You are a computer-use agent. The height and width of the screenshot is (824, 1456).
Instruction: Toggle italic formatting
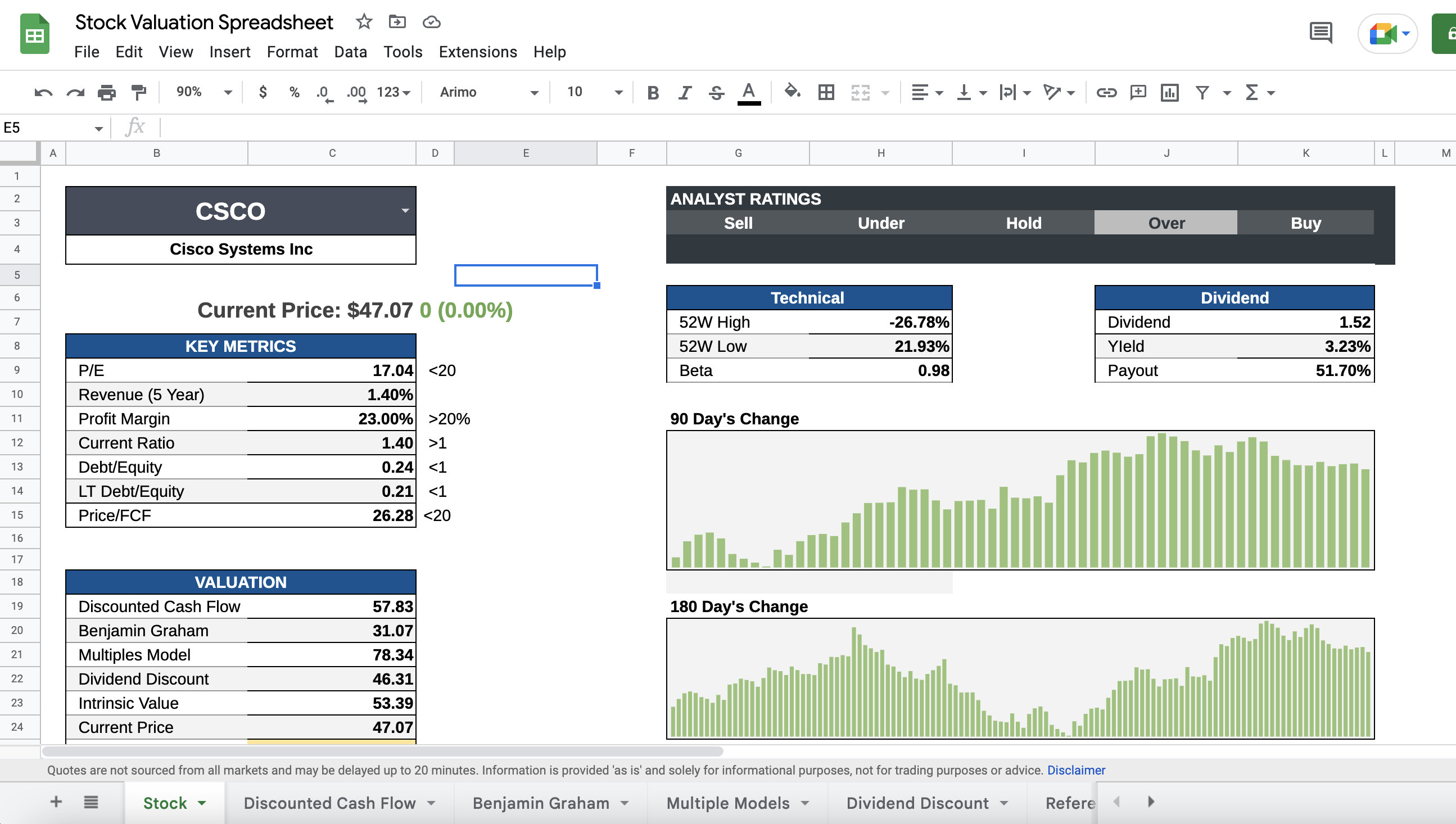tap(684, 92)
